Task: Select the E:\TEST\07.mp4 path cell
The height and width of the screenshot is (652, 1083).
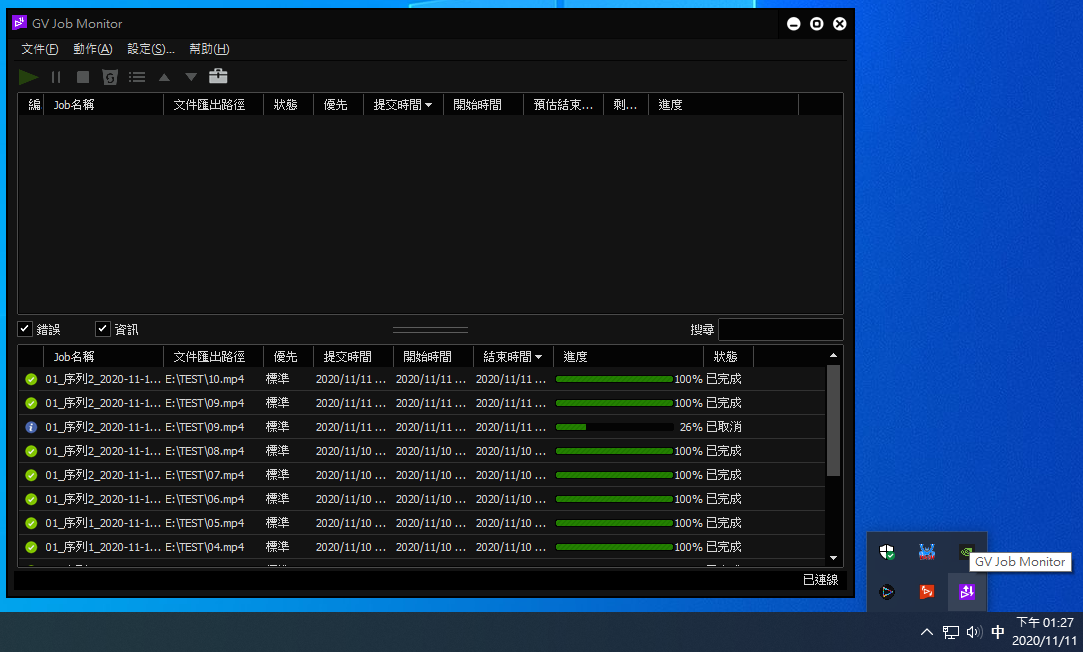Action: pyautogui.click(x=204, y=475)
